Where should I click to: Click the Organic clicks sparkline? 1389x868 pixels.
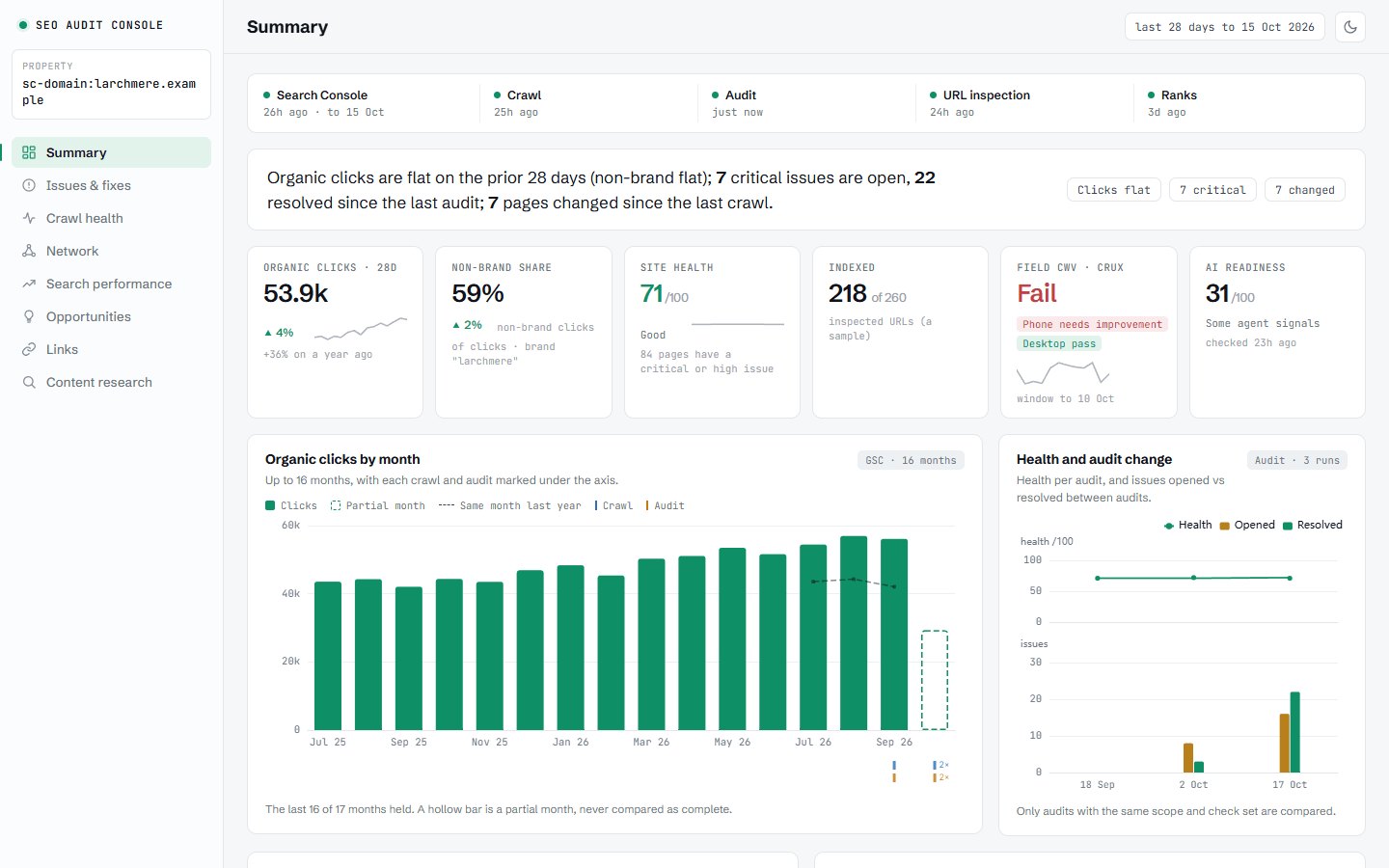(361, 329)
